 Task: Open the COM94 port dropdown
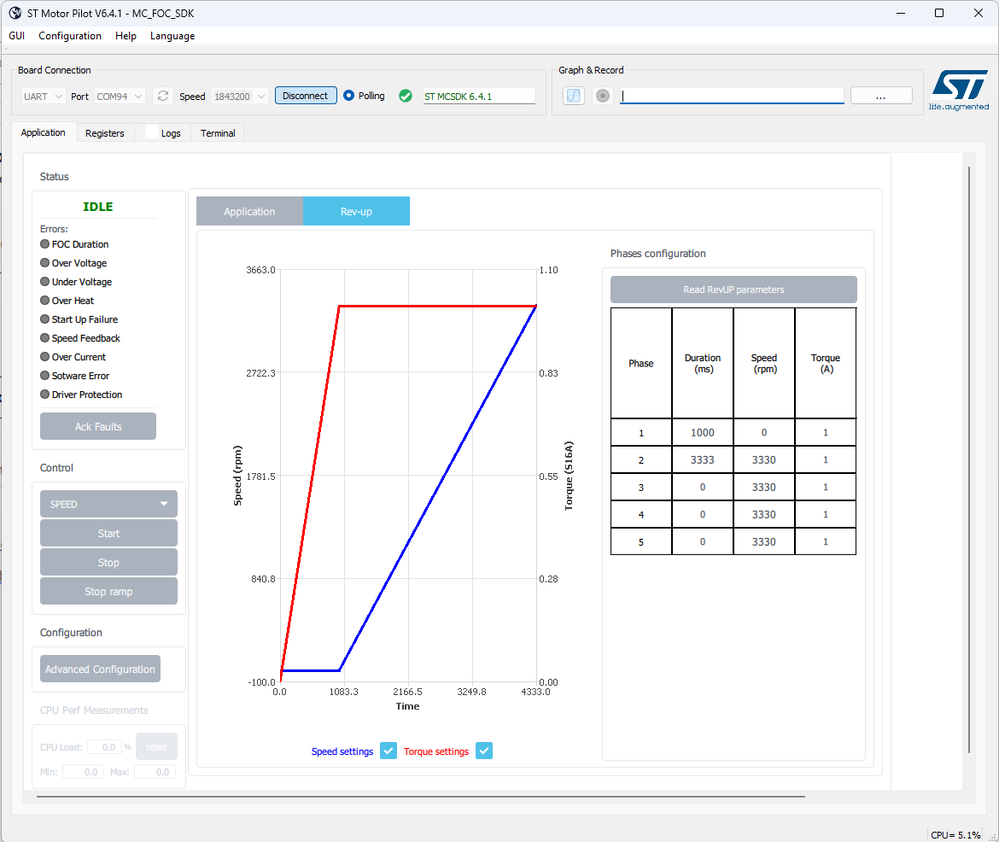click(120, 96)
